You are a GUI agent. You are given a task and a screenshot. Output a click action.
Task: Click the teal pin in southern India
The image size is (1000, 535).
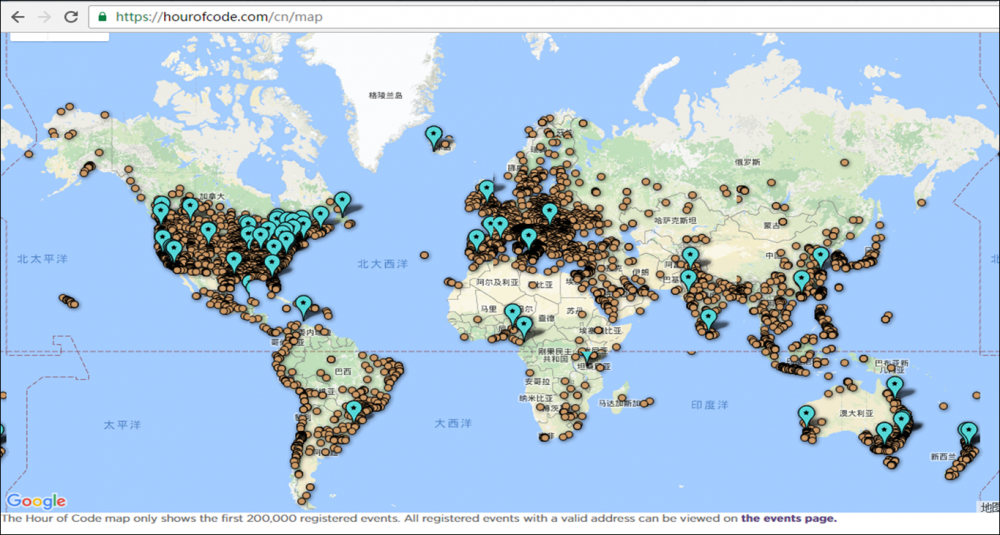point(708,320)
